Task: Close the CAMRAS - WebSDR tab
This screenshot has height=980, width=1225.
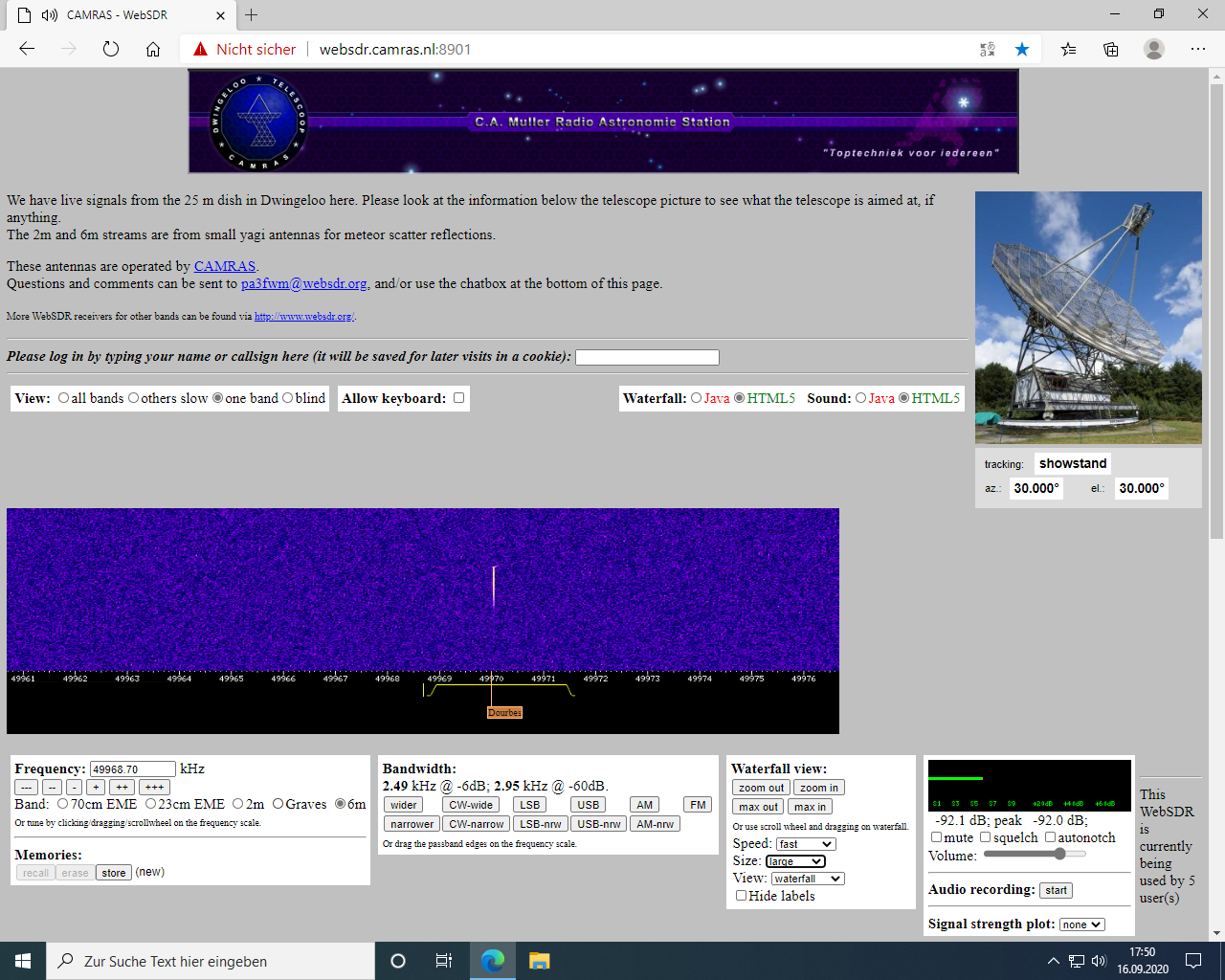Action: click(x=221, y=14)
